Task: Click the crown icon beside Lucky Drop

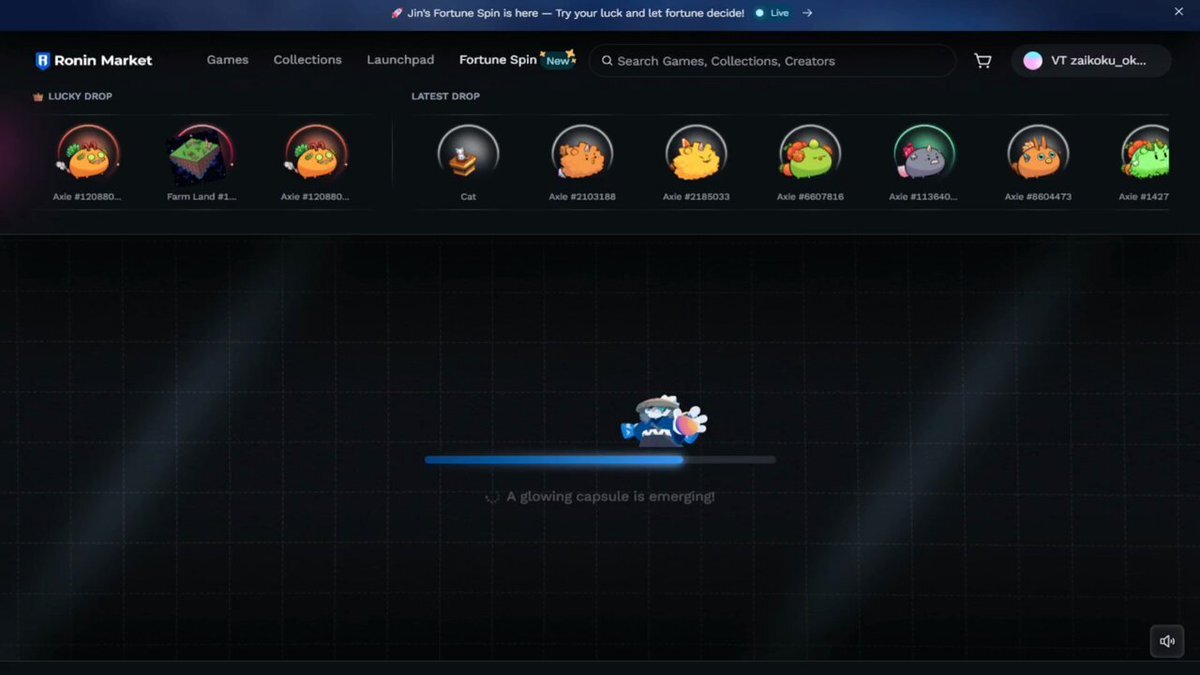Action: 38,97
